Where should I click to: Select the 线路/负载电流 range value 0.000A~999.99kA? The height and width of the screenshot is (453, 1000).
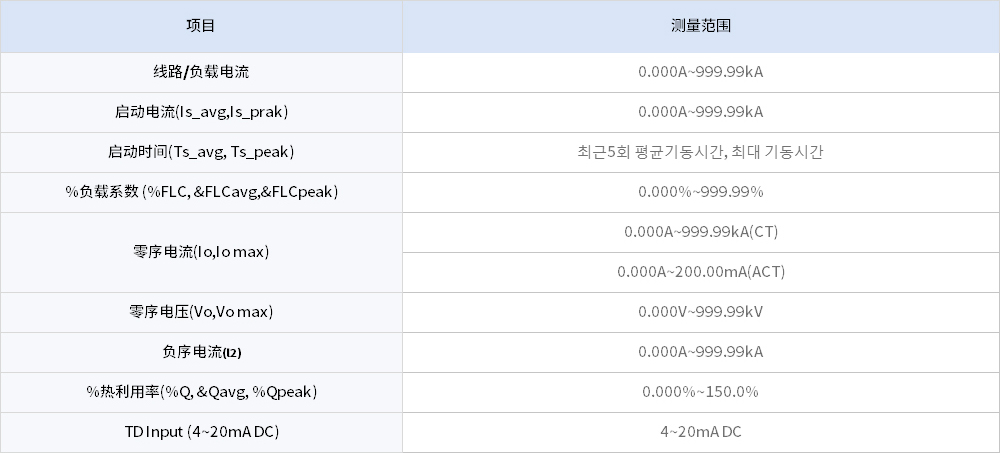(x=700, y=72)
